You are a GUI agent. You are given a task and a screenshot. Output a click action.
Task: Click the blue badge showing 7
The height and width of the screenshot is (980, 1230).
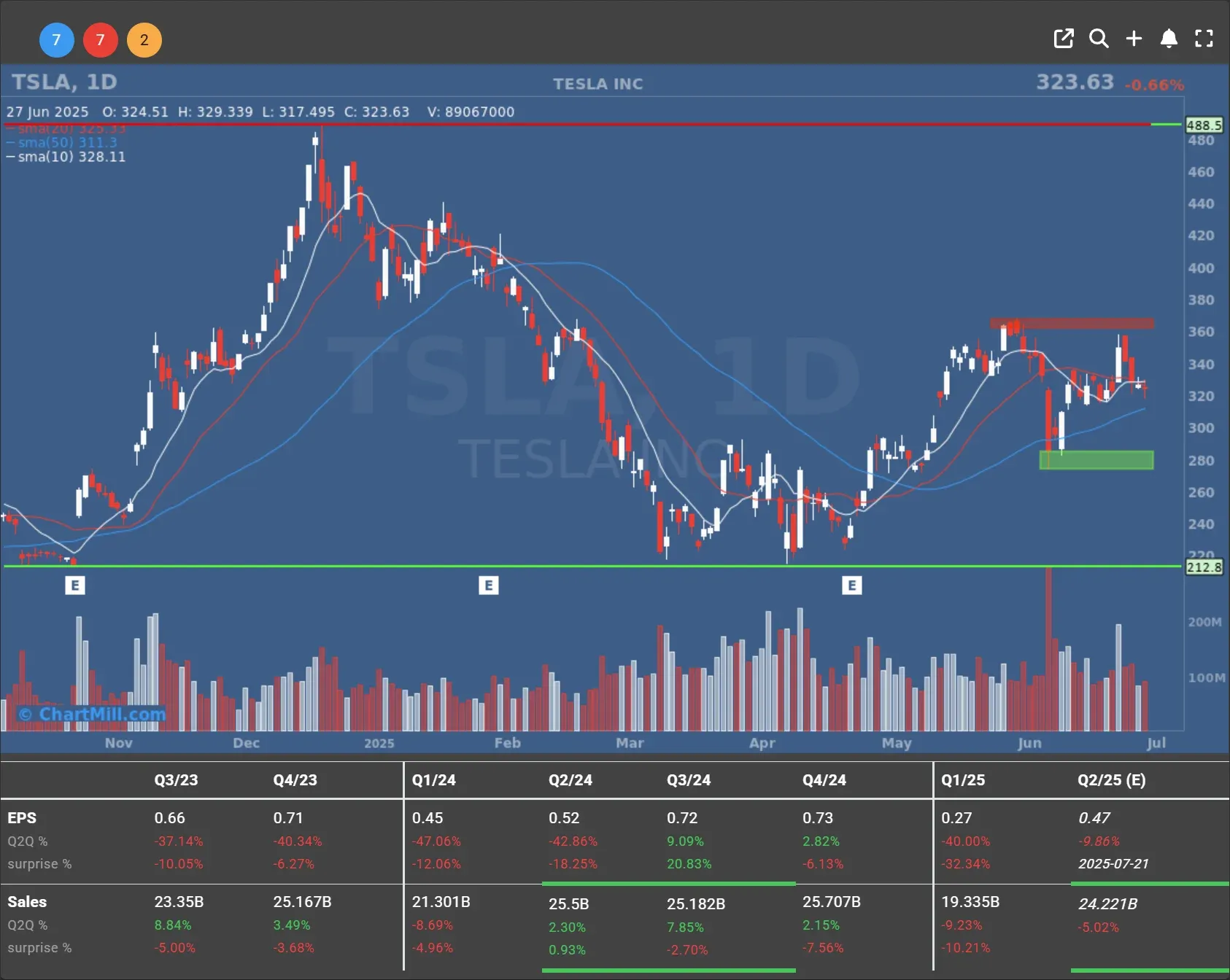coord(56,40)
